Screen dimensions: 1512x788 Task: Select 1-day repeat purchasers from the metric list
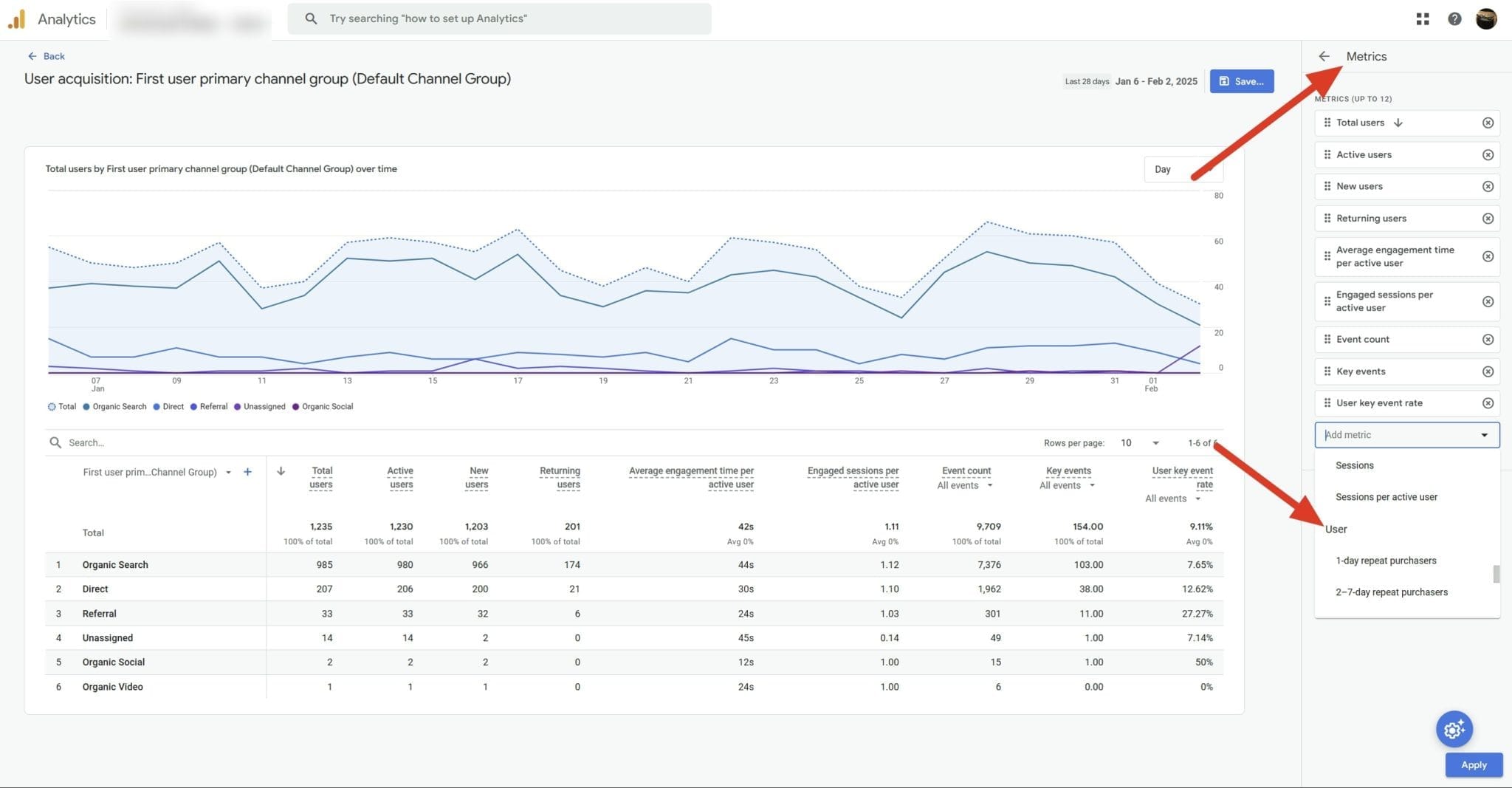1385,561
